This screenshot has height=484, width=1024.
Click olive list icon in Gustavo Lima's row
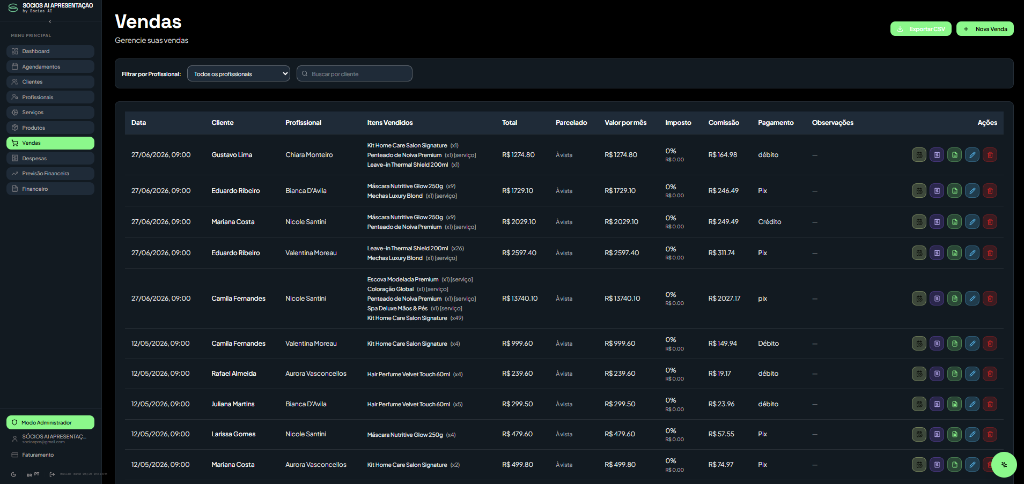click(x=919, y=155)
